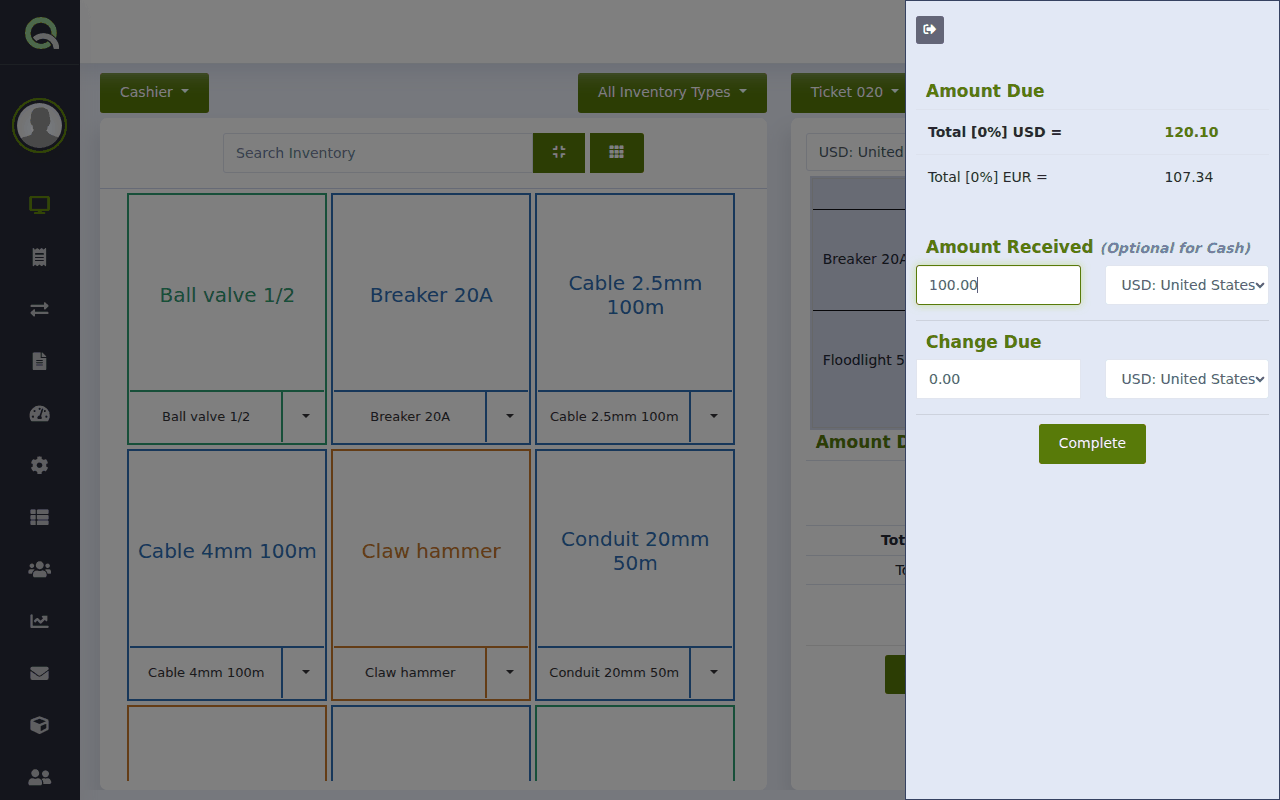Open the box inventory icon in sidebar

[x=40, y=725]
